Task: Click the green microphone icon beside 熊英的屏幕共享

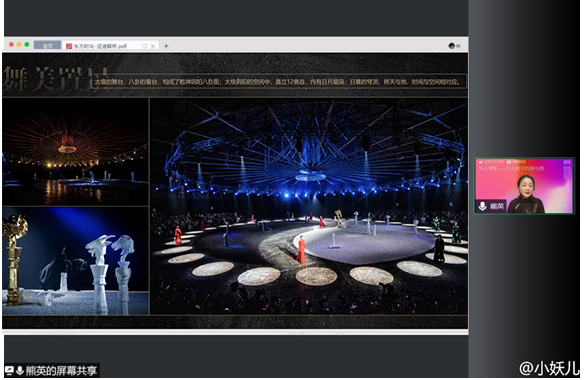Action: point(19,370)
